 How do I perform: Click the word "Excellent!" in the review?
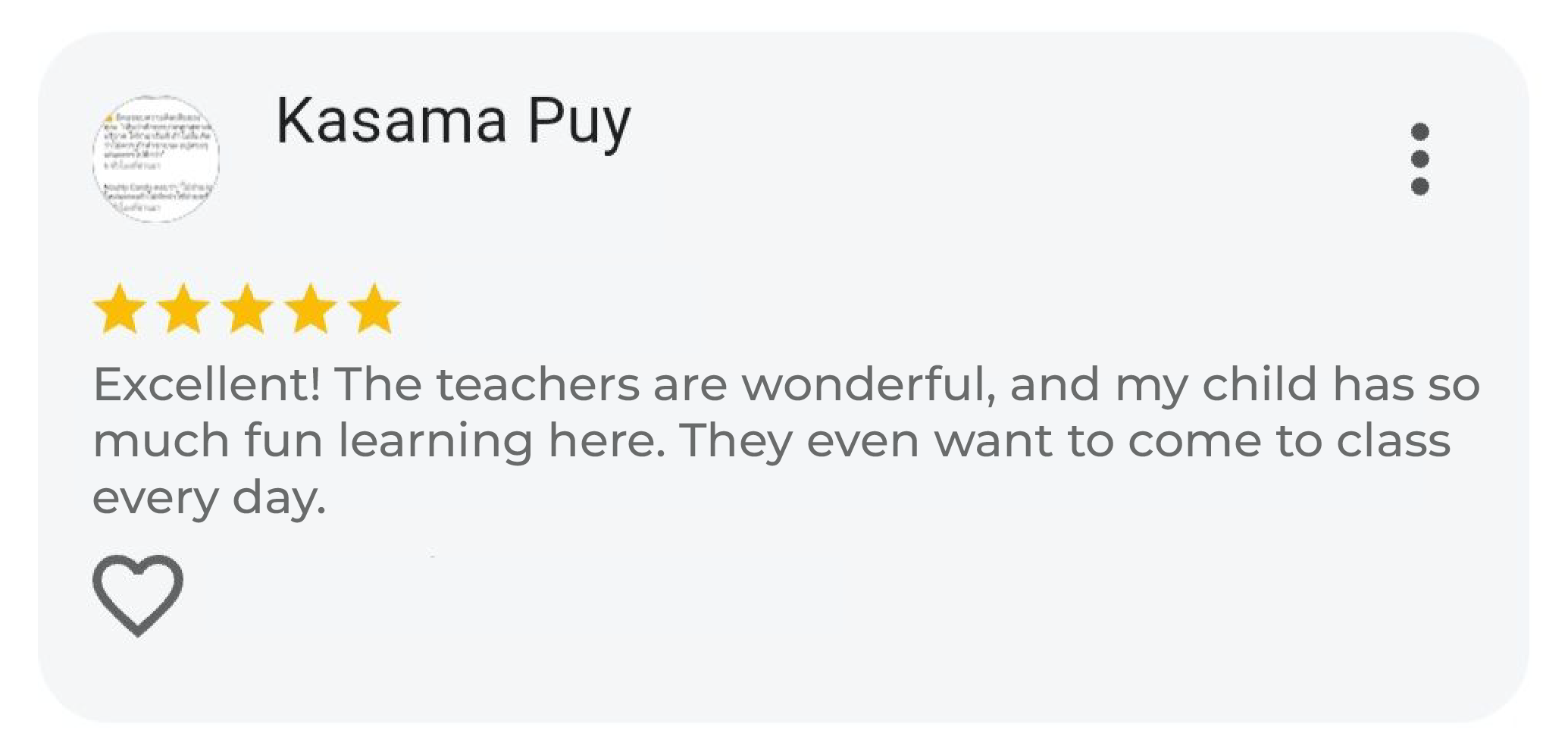pyautogui.click(x=206, y=384)
